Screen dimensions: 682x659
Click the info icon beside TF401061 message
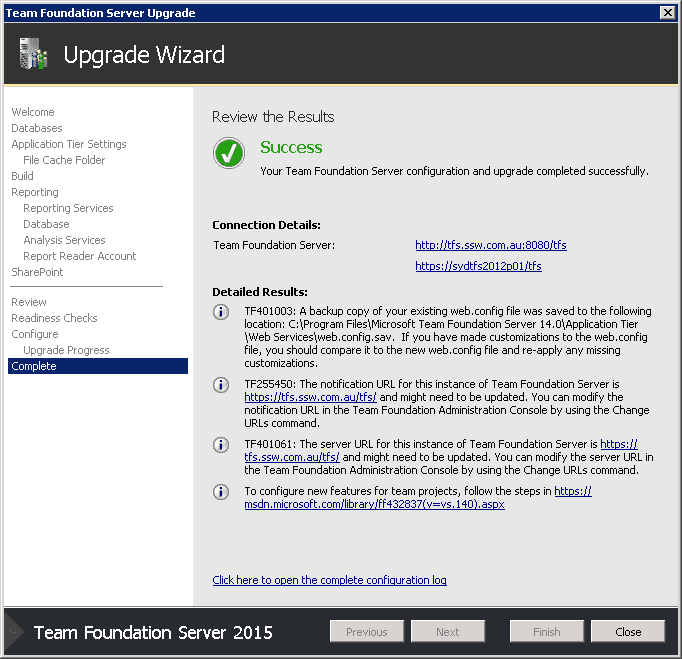pyautogui.click(x=222, y=445)
